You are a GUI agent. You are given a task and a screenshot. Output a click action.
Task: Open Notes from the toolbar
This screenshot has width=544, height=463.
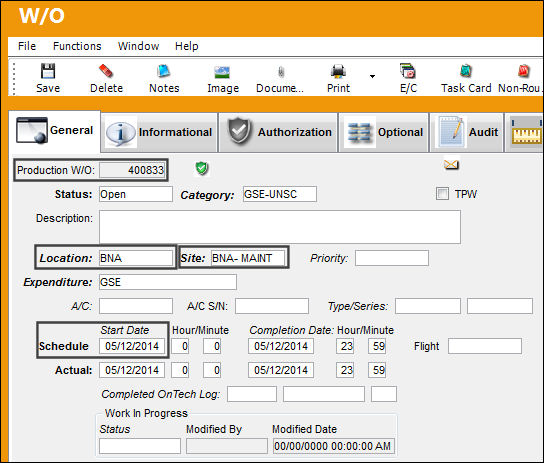[x=164, y=71]
